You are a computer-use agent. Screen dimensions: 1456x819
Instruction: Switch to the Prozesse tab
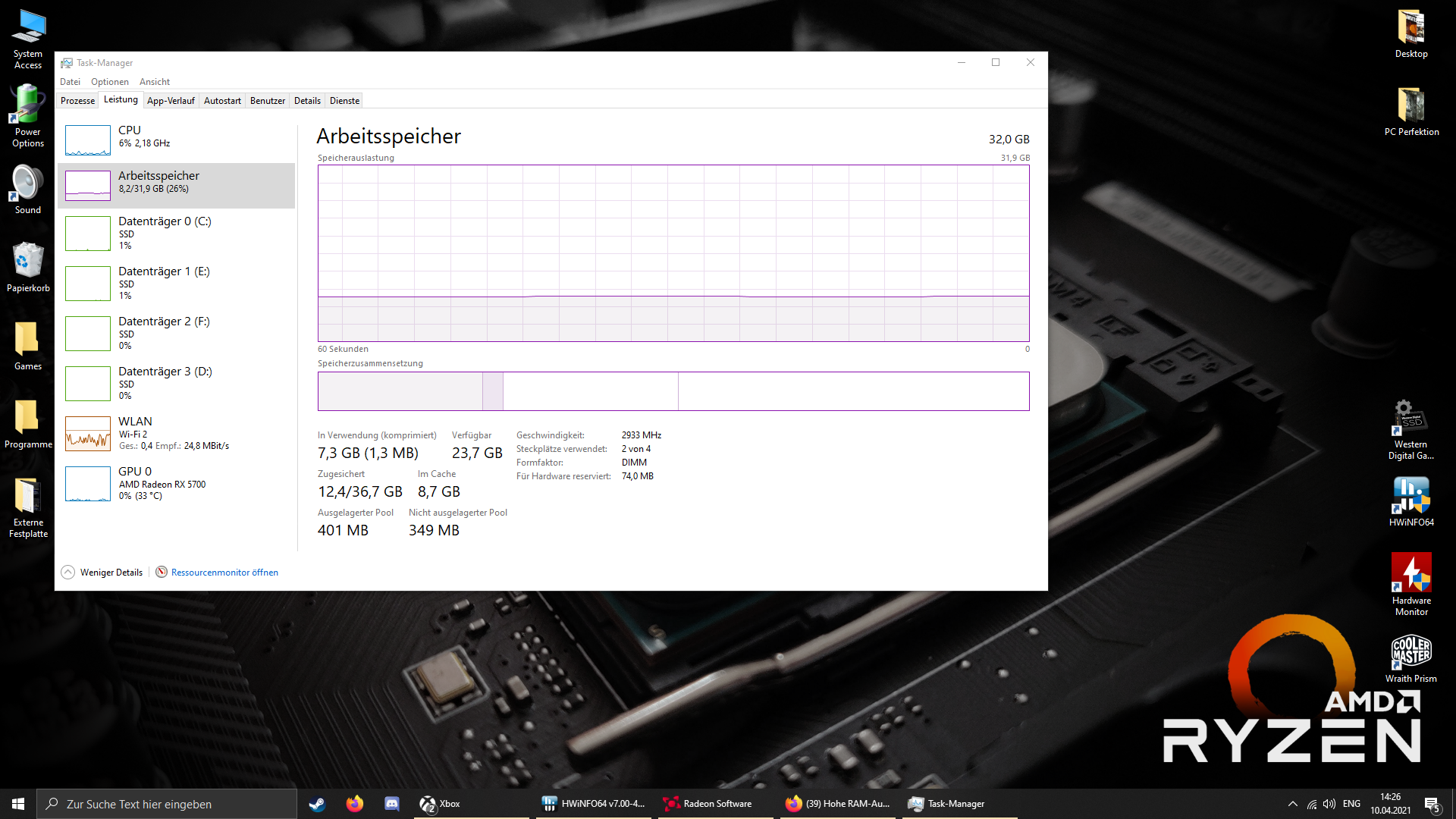[77, 101]
